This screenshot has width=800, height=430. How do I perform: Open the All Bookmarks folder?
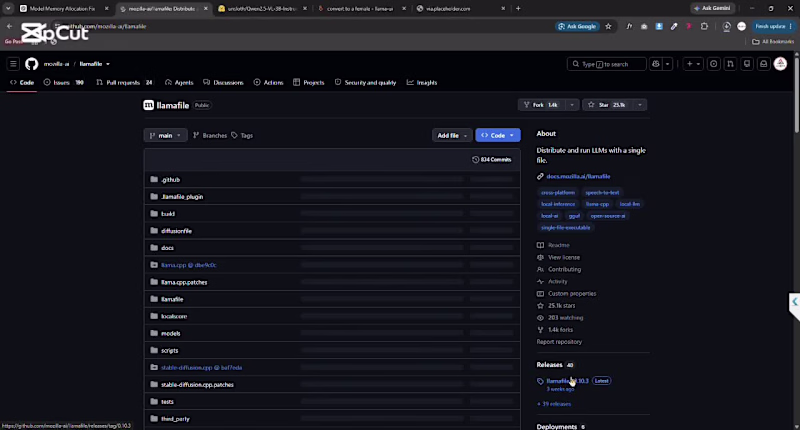pyautogui.click(x=773, y=42)
